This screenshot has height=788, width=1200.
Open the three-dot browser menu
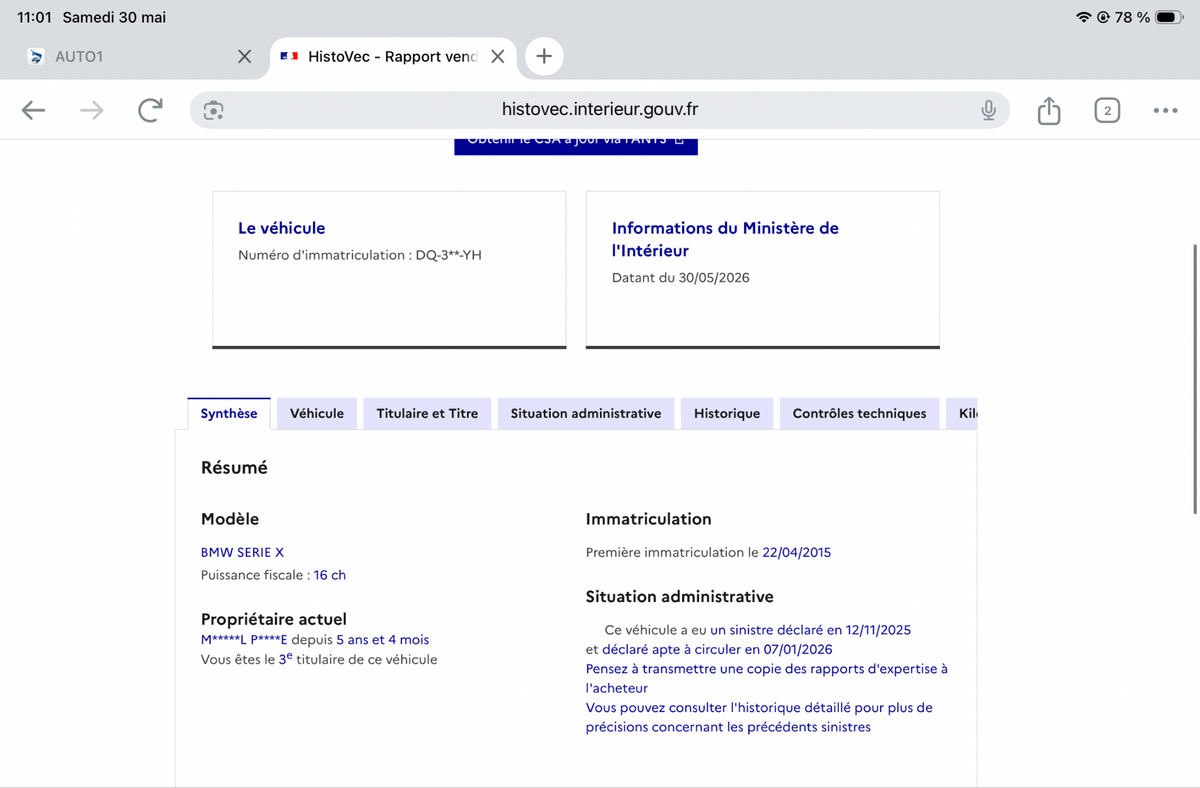click(1164, 110)
